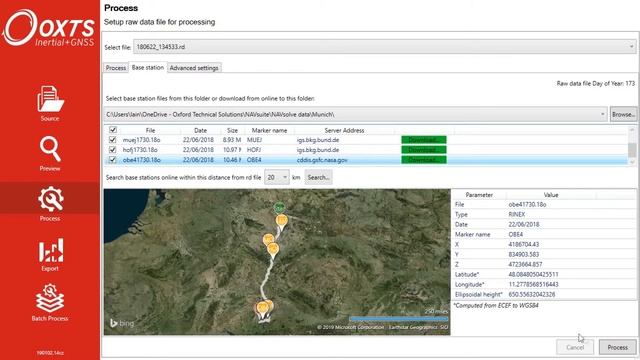This screenshot has width=640, height=360.
Task: Click the Latitude value 48.0848050425511
Action: (x=533, y=274)
